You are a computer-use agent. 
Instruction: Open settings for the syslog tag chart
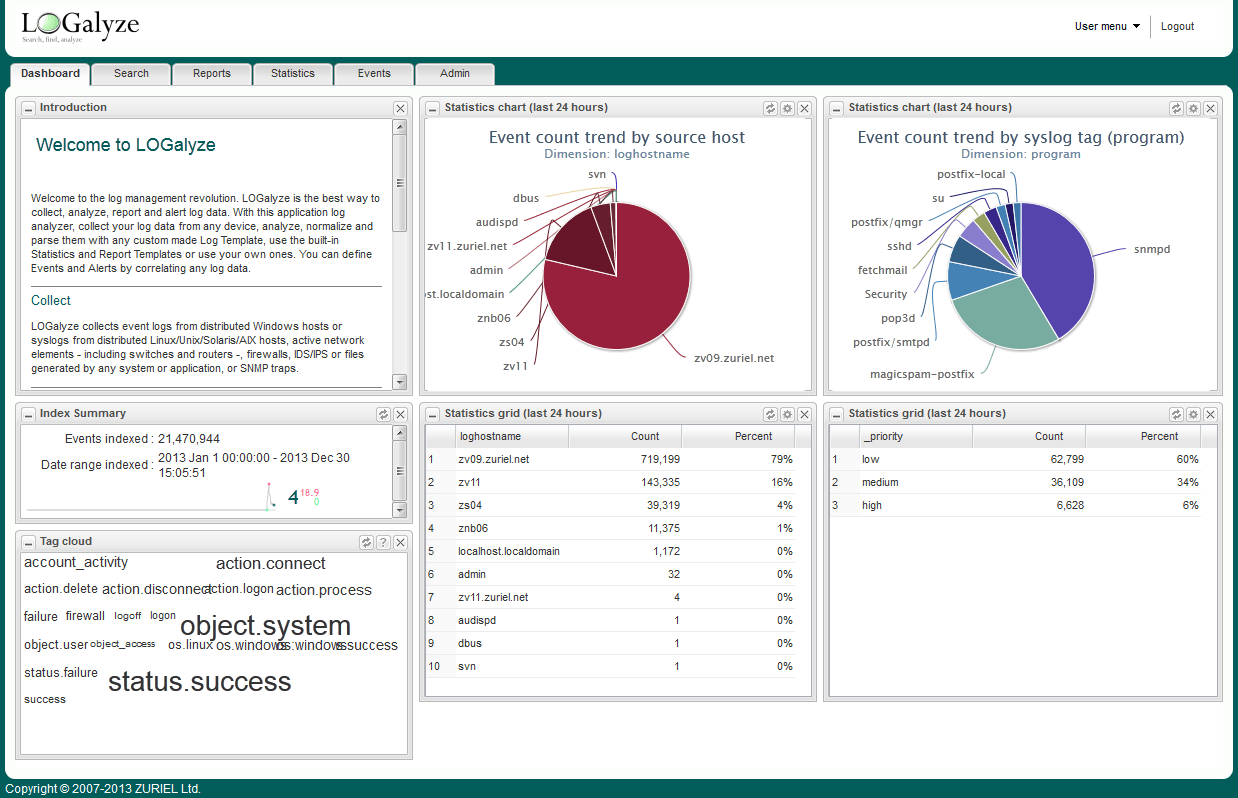pos(1193,108)
